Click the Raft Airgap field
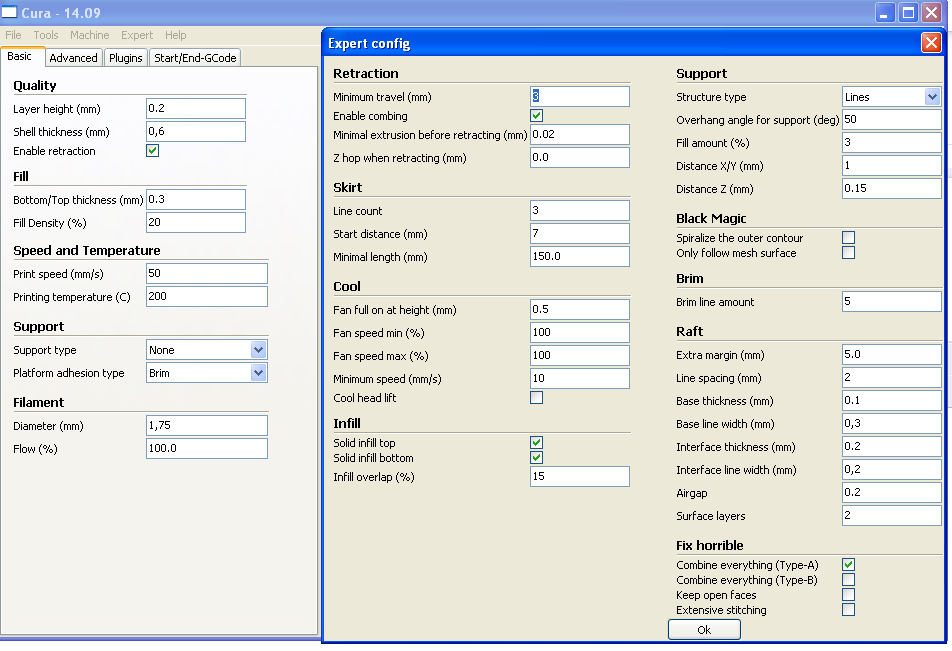This screenshot has height=651, width=952. pos(892,493)
